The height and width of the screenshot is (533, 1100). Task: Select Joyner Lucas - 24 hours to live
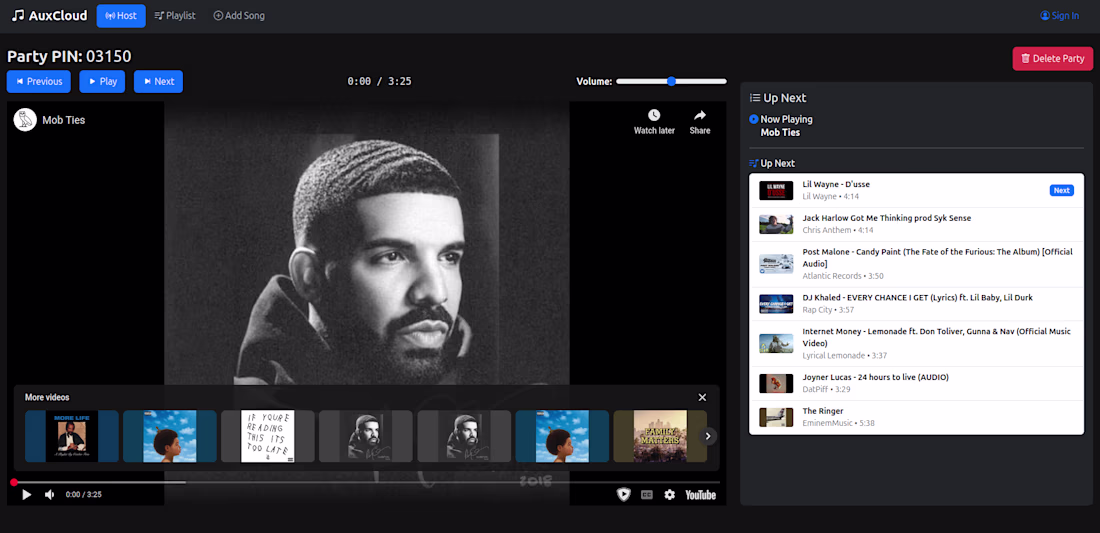click(916, 383)
